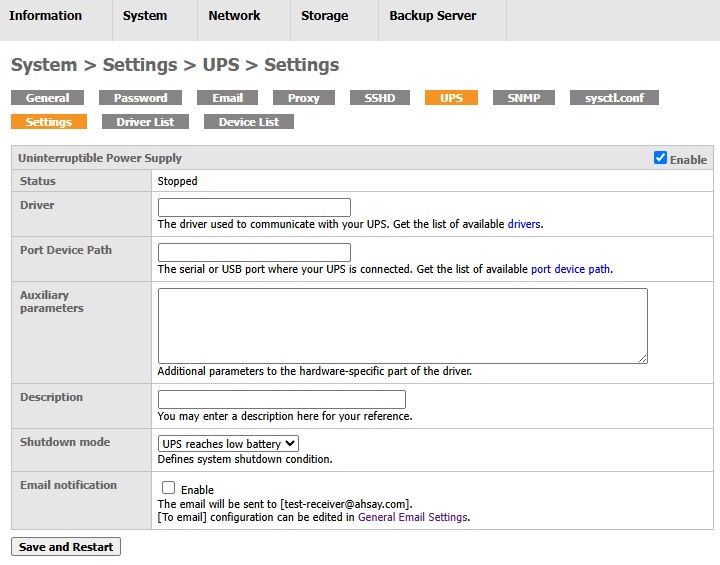Enable the Email notification checkbox
Screen dimensions: 720x565
(x=168, y=488)
